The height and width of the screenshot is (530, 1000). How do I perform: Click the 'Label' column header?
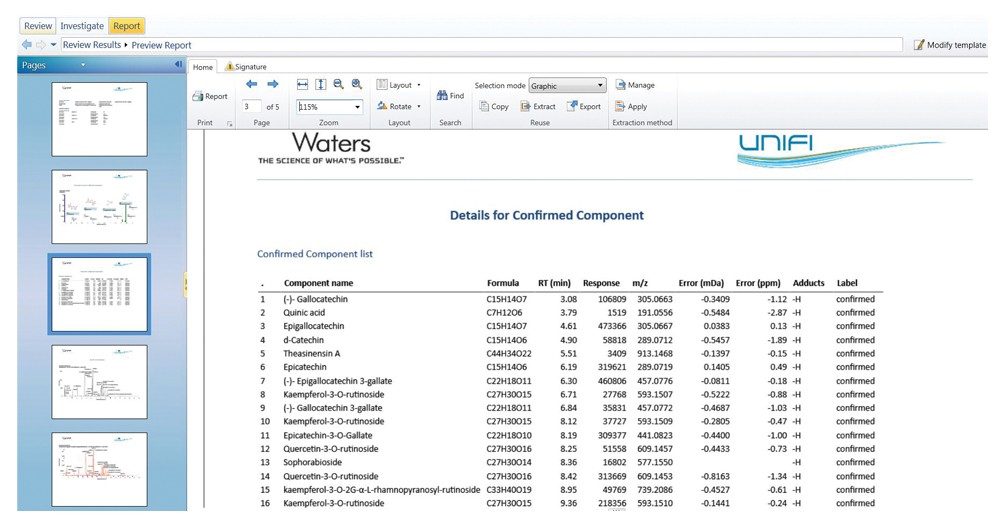pyautogui.click(x=847, y=283)
